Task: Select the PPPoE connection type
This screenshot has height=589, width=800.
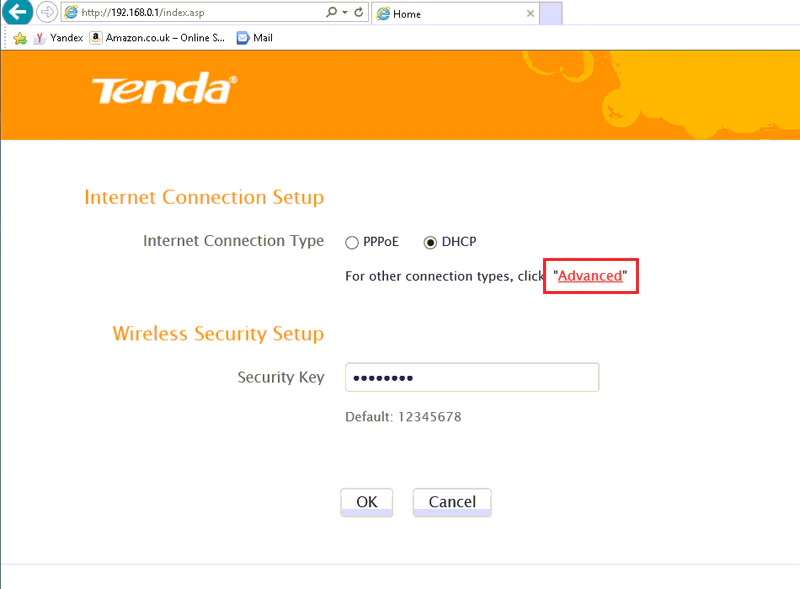Action: 352,242
